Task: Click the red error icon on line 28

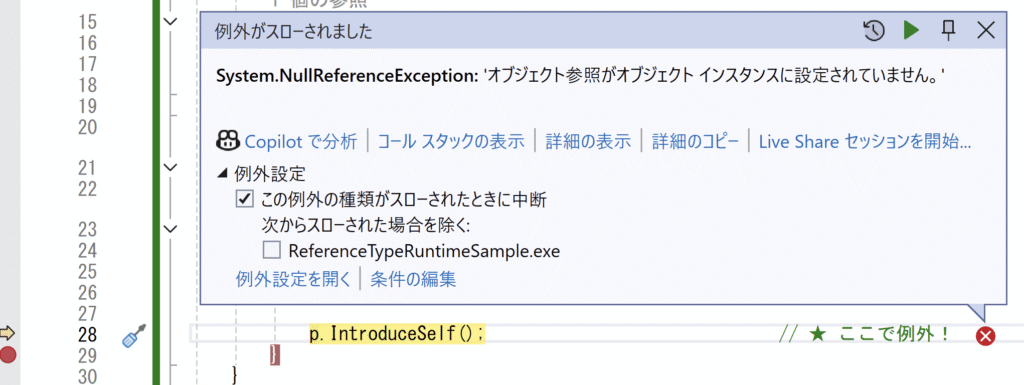Action: point(985,336)
